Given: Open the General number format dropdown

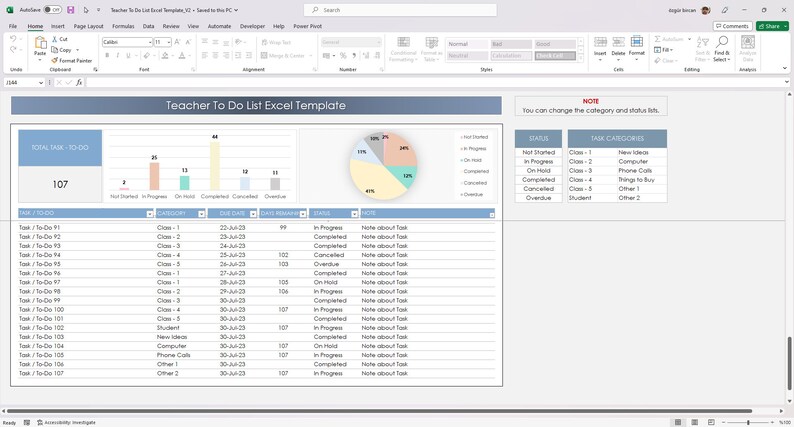Looking at the screenshot, I should [x=379, y=42].
